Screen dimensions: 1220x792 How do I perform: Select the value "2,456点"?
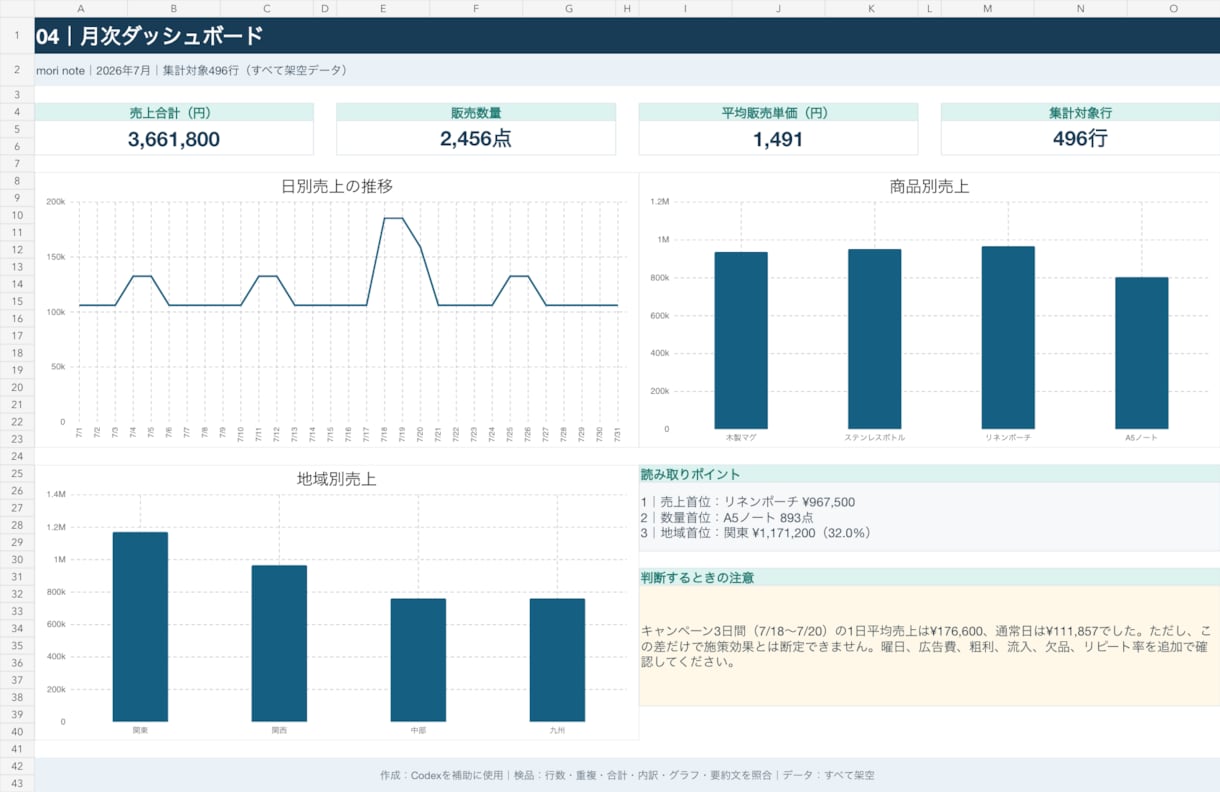(476, 139)
